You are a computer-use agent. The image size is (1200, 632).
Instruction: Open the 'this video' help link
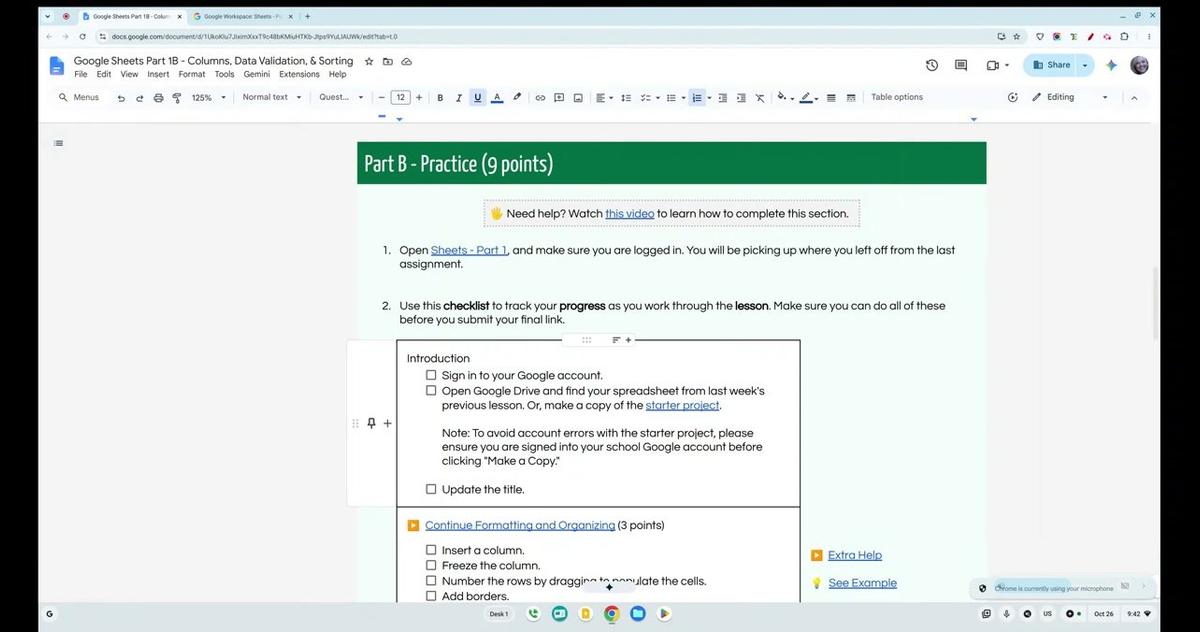(x=630, y=214)
